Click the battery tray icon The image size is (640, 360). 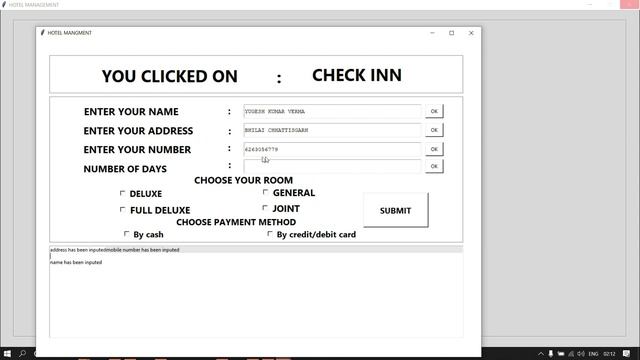[x=561, y=354]
